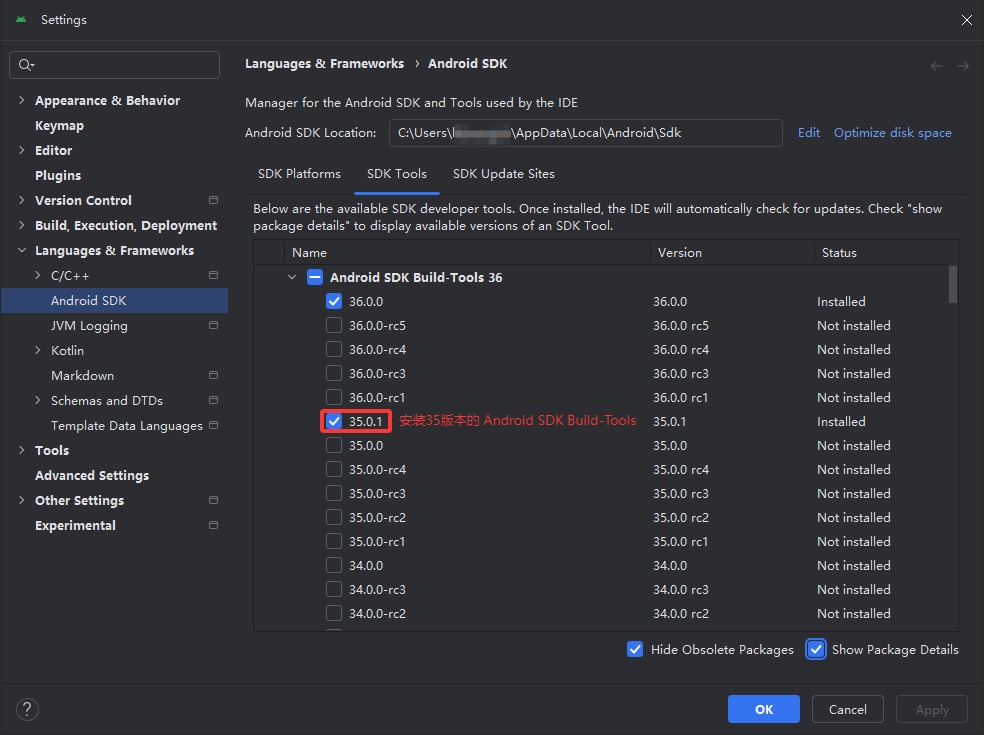The image size is (984, 735).
Task: Click the forward navigation arrow
Action: [963, 65]
